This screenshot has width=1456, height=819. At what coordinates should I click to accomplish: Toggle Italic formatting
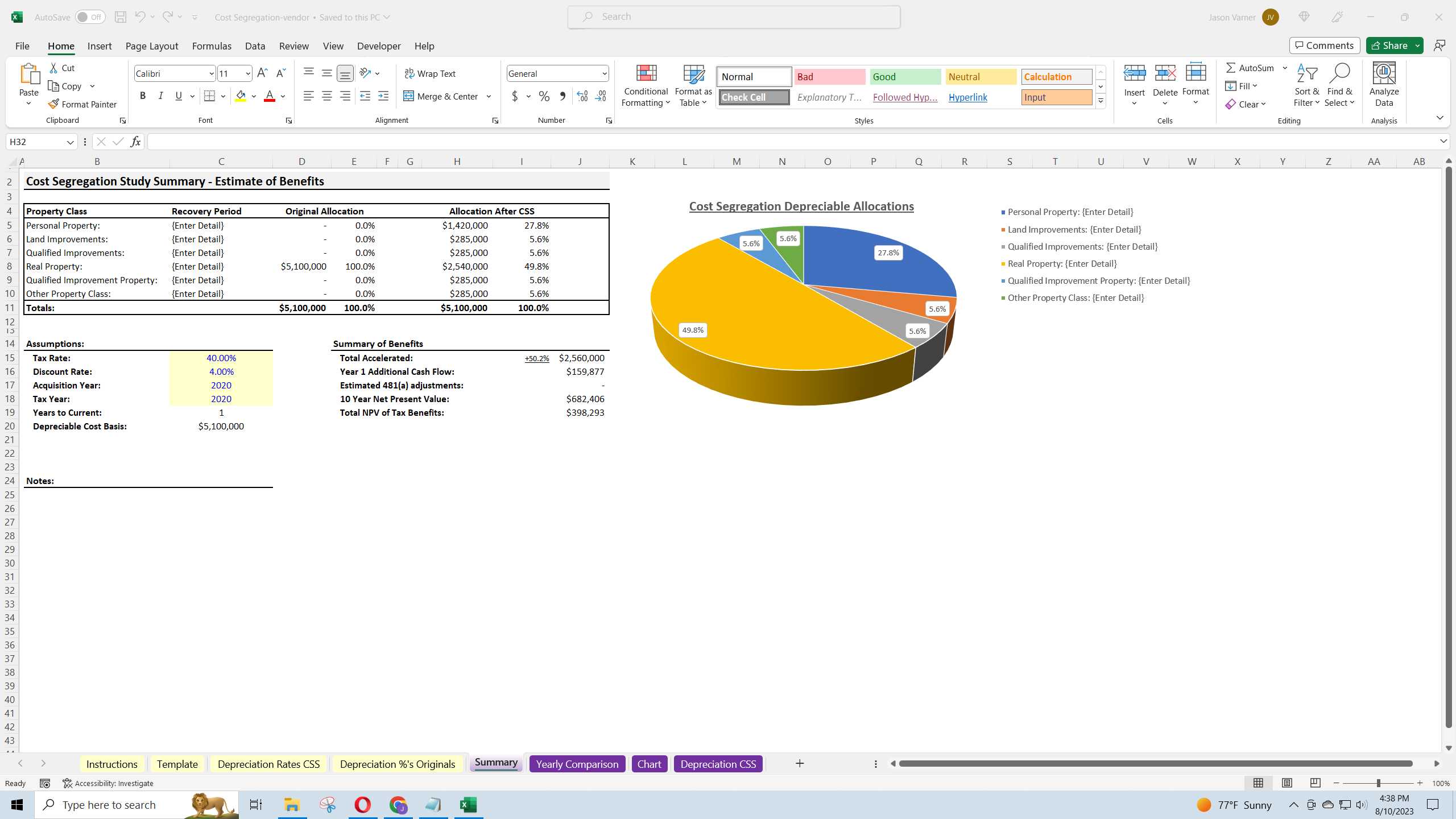click(160, 96)
